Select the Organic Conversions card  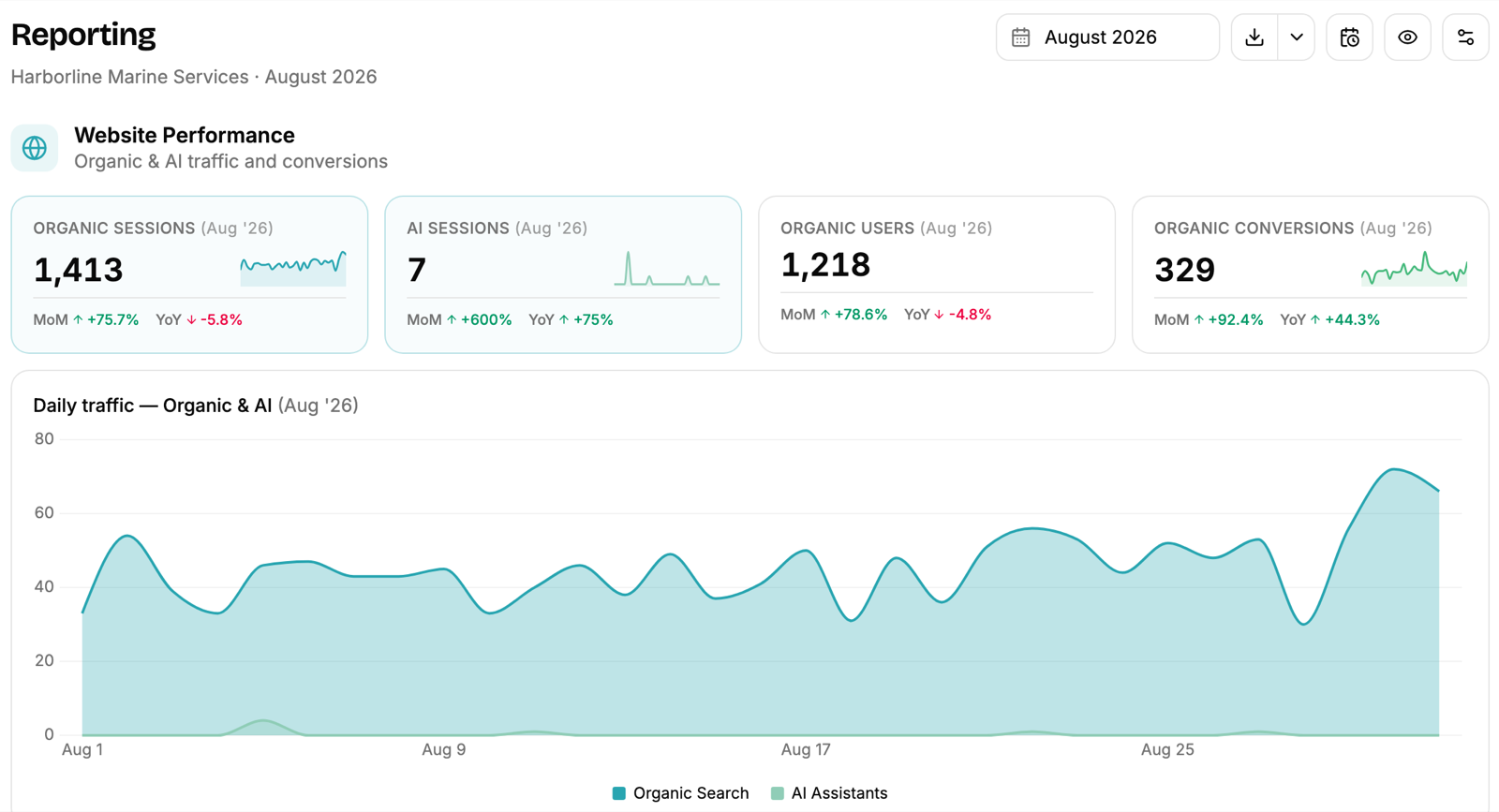(1311, 274)
